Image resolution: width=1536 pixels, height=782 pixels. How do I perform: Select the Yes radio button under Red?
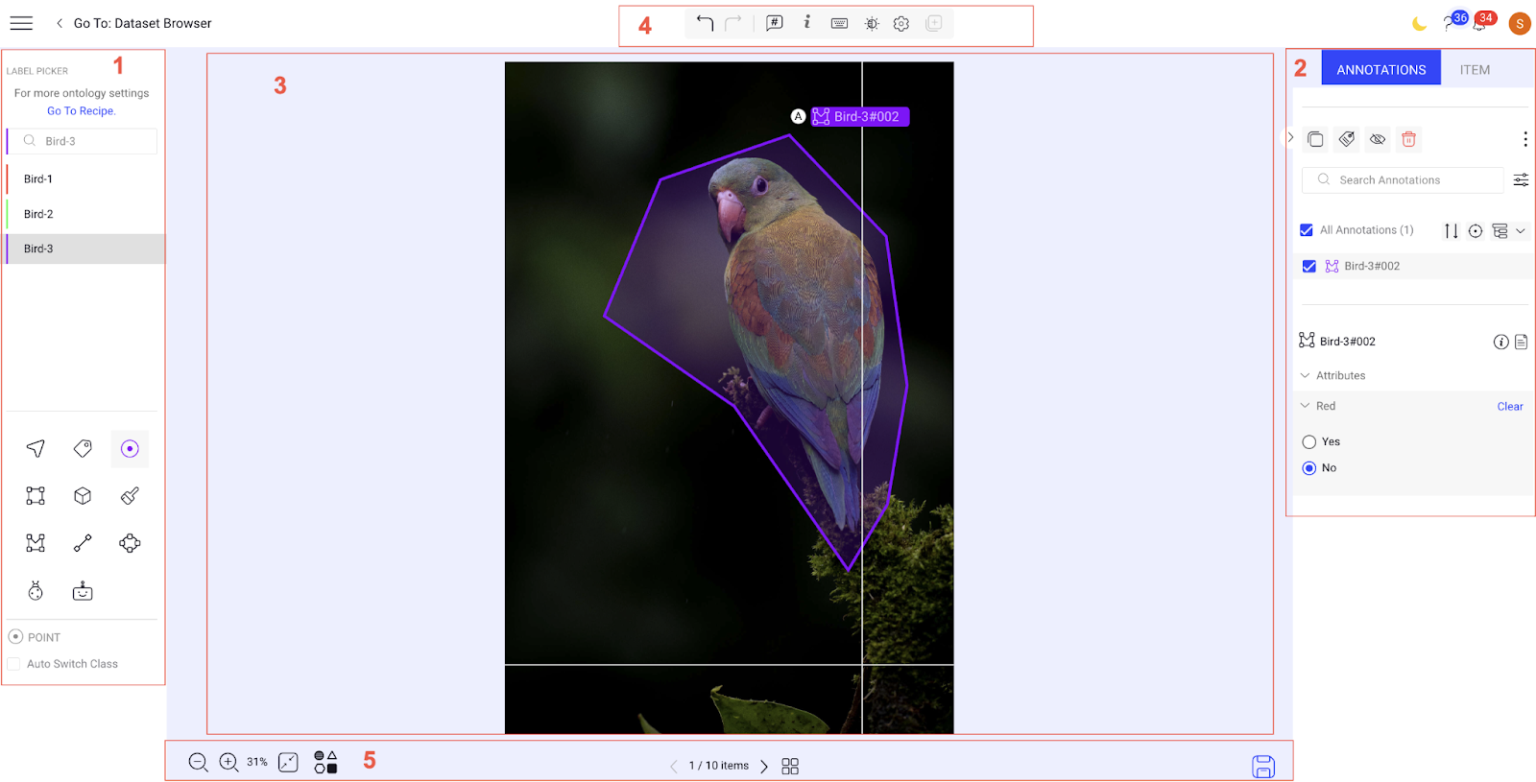point(1309,441)
